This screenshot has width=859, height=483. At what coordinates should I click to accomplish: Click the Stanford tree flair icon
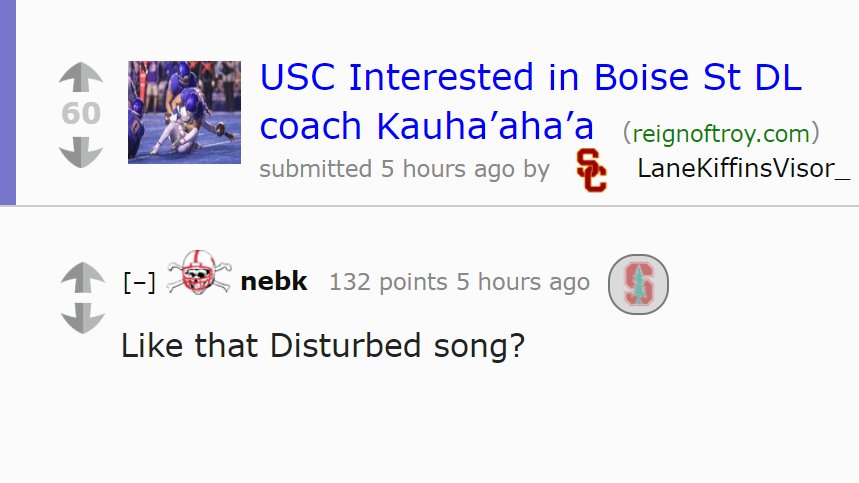coord(638,284)
